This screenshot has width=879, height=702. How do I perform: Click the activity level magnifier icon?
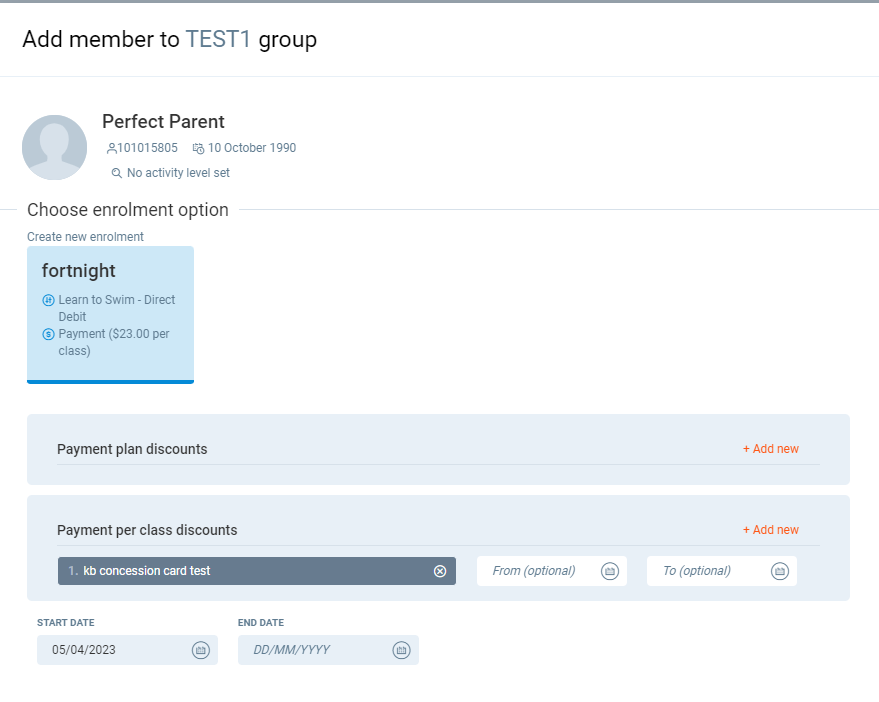pyautogui.click(x=116, y=173)
